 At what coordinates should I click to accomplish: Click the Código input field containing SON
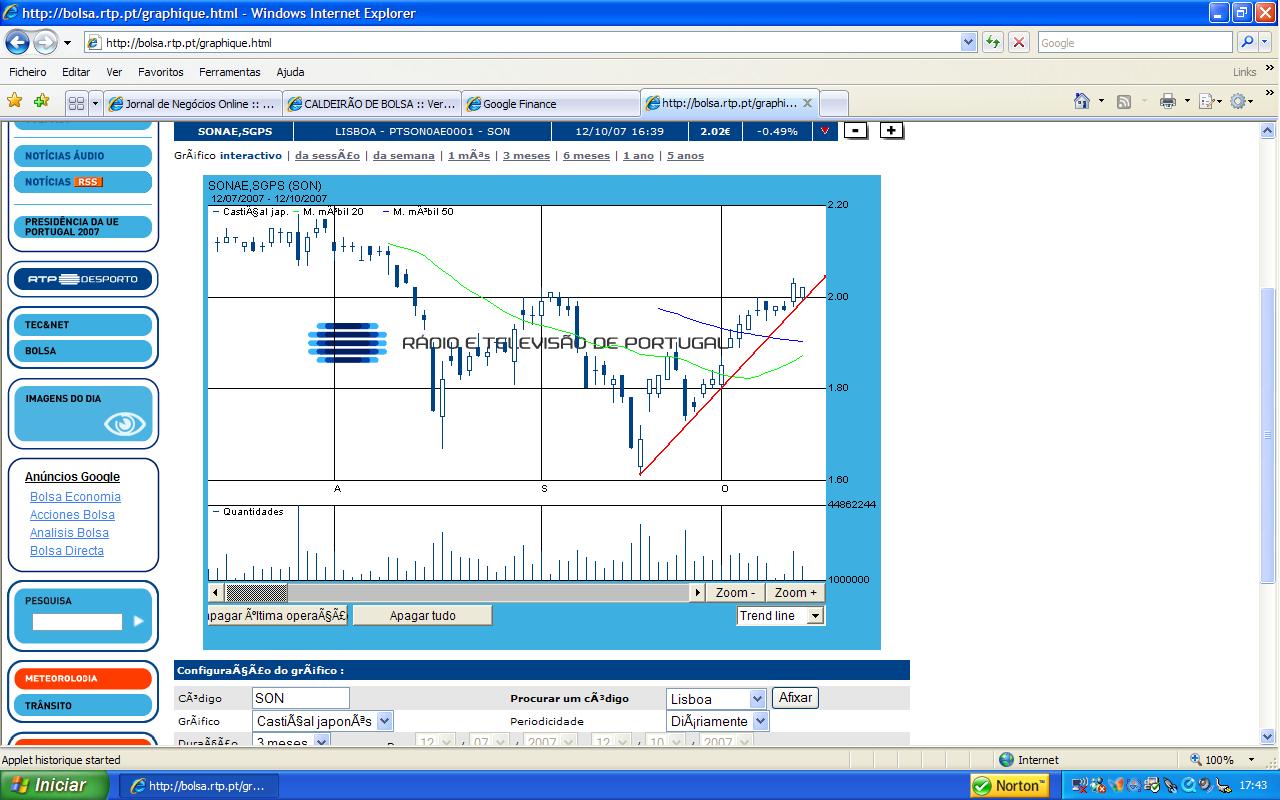(x=300, y=698)
